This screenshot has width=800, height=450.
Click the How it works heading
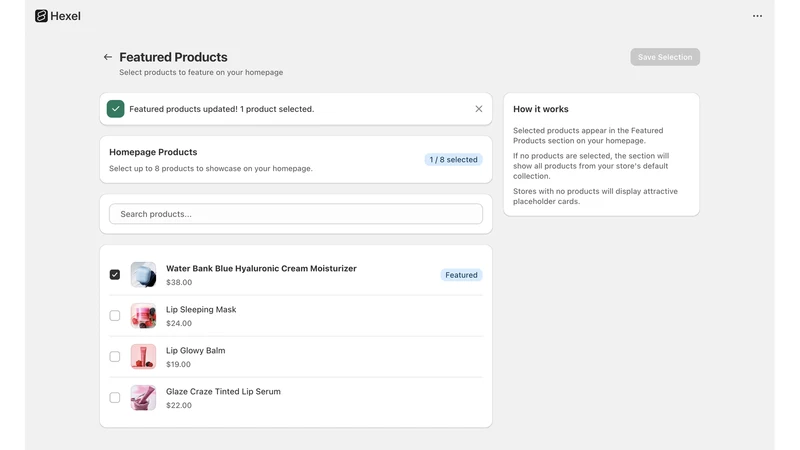(x=541, y=109)
